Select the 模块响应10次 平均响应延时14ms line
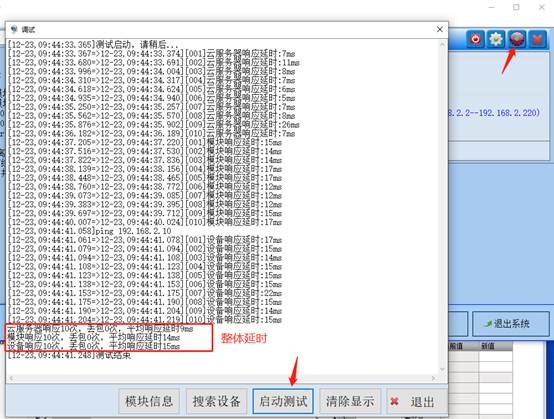This screenshot has width=554, height=419. tap(94, 337)
